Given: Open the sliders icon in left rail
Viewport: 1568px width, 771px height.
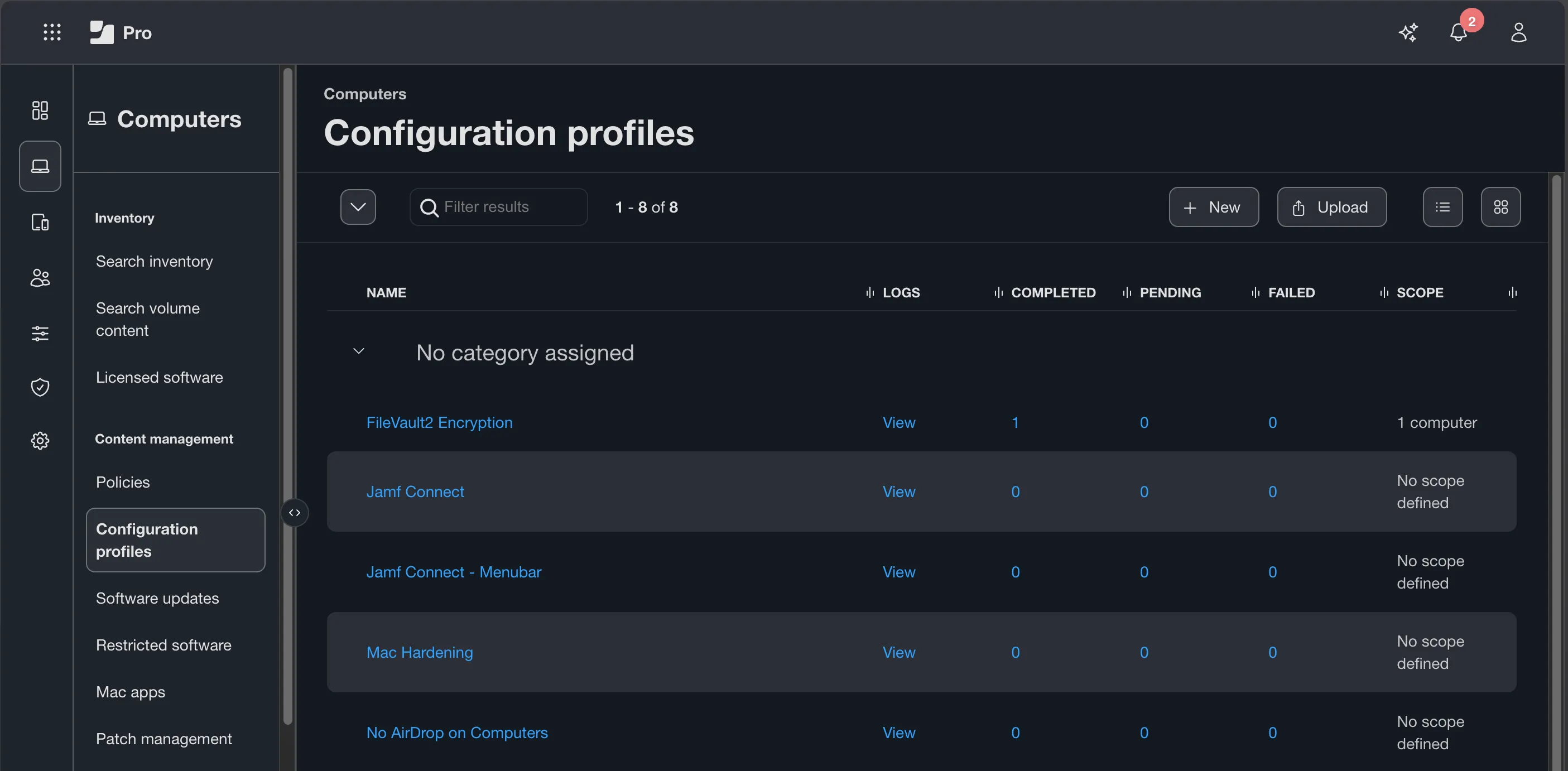Looking at the screenshot, I should 40,333.
